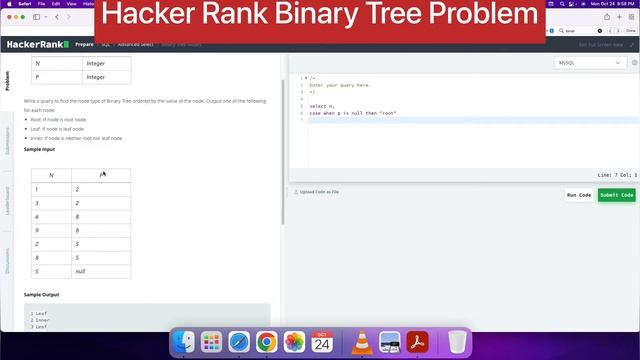Click the 'case when p is null' line
Screen dimensions: 640x360
(x=353, y=113)
